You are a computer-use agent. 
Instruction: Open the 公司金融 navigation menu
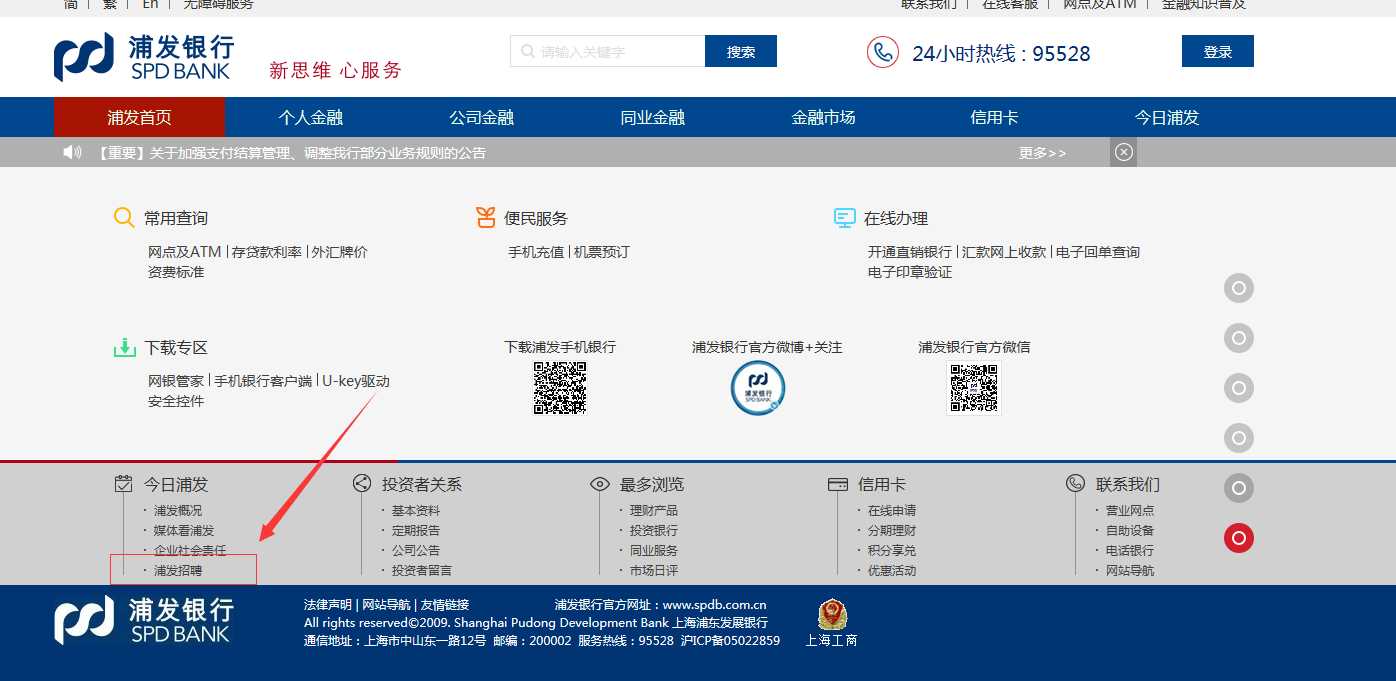(x=481, y=117)
